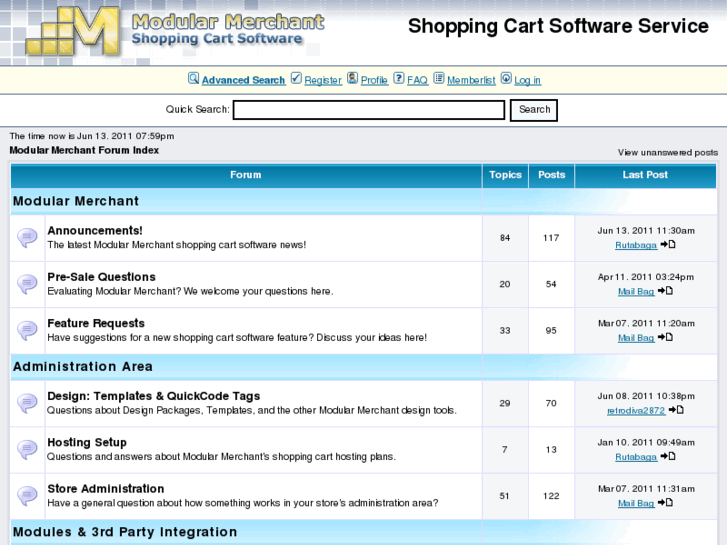Open the Hosting Setup forum
This screenshot has height=545, width=727.
87,442
